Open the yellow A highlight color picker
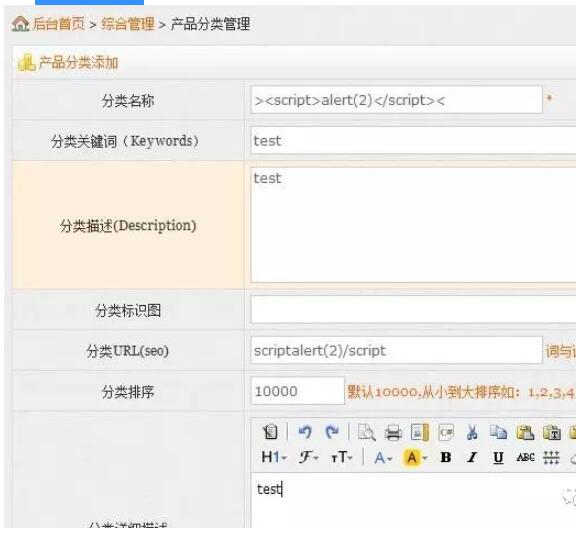Viewport: 576px width, 534px height. tap(415, 458)
